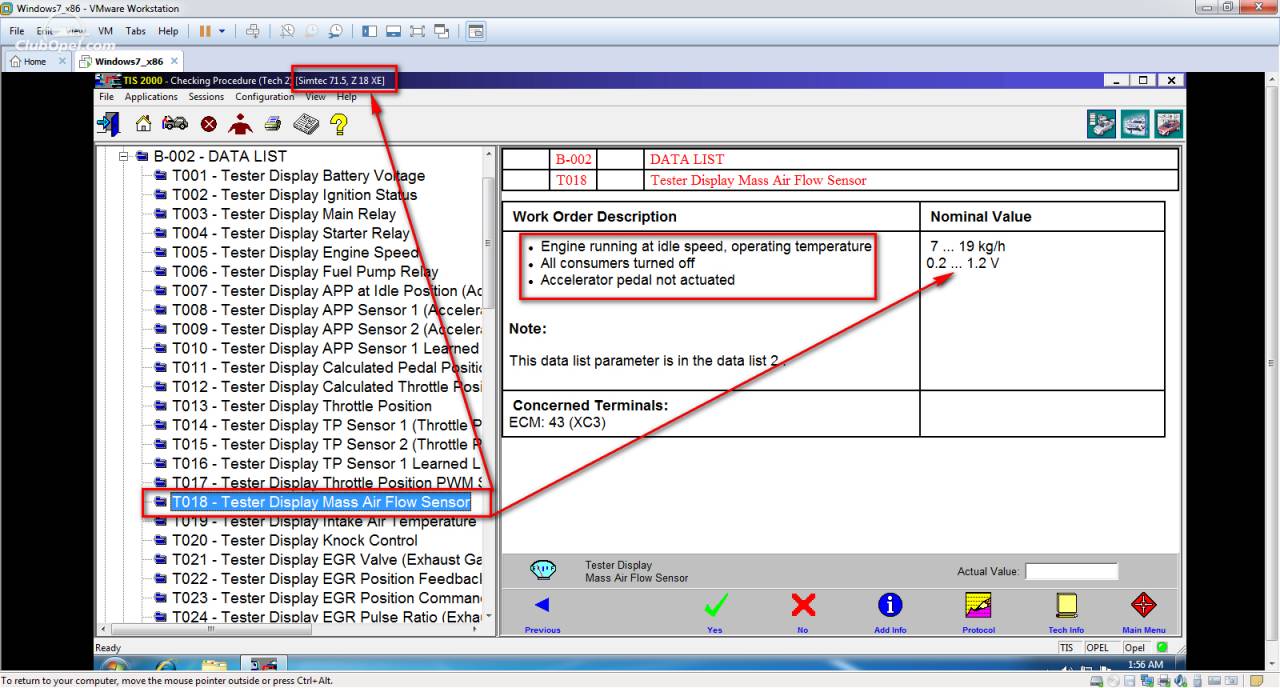1280x688 pixels.
Task: Switch to the VMware Home tab
Action: [x=35, y=61]
